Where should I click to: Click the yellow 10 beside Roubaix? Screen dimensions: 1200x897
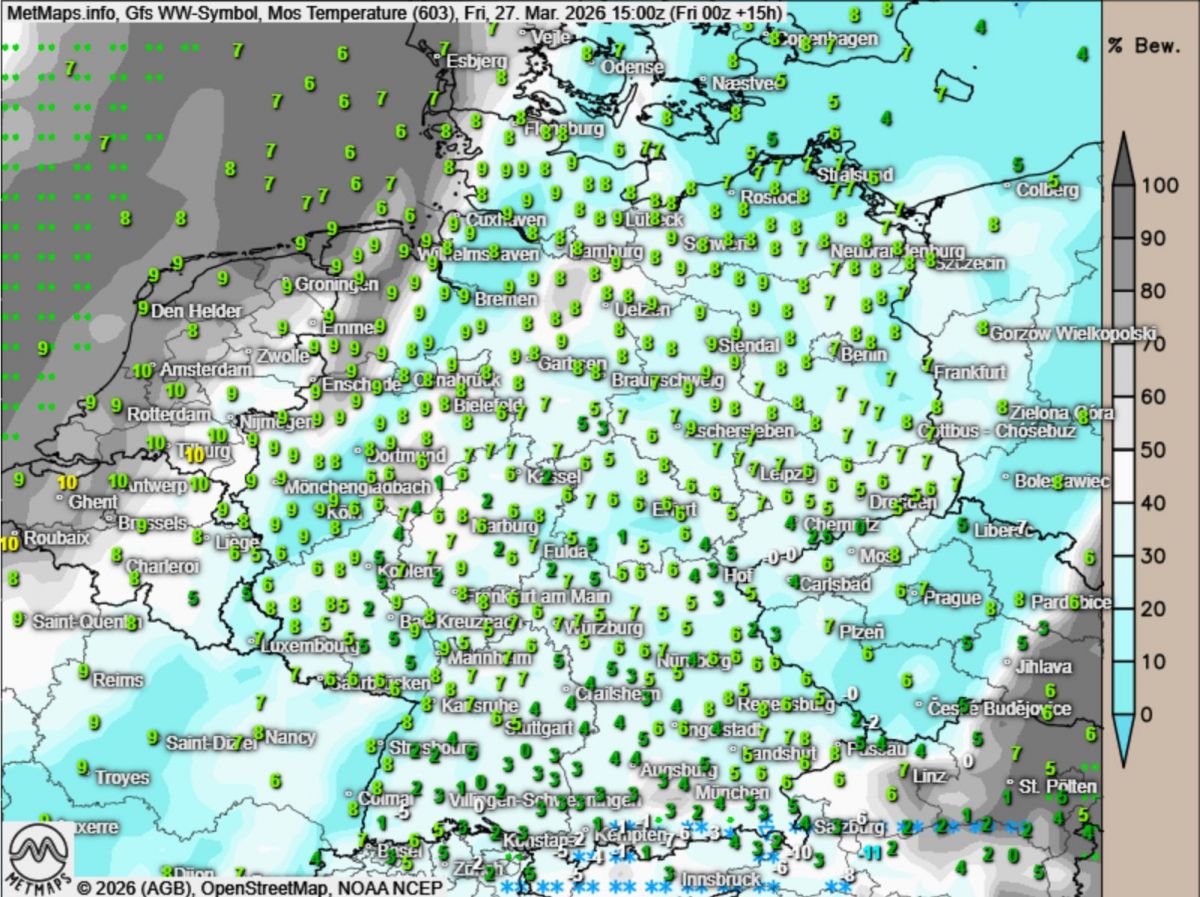[x=10, y=543]
